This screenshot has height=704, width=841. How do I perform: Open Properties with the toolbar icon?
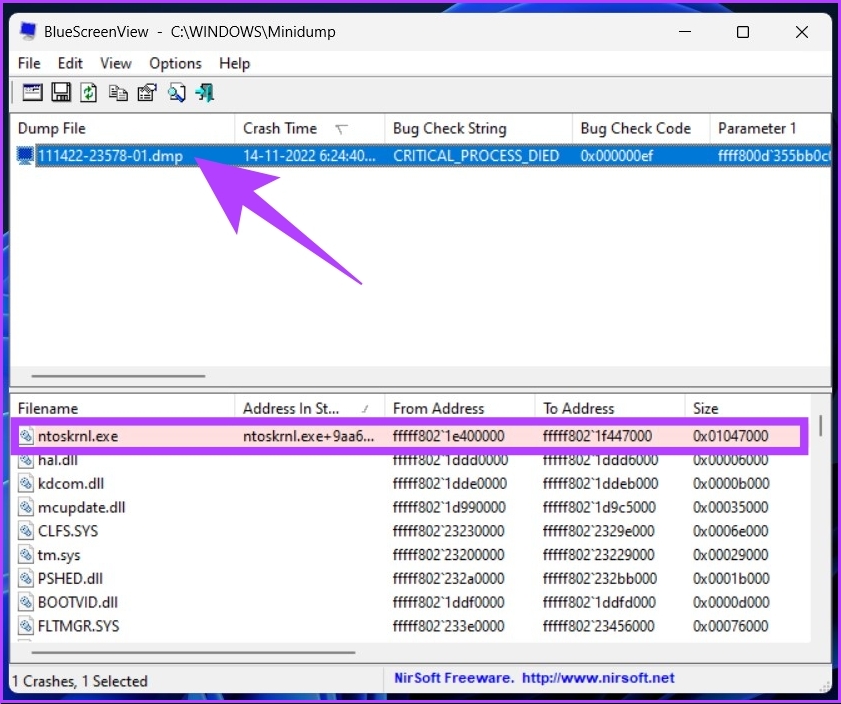click(x=147, y=93)
